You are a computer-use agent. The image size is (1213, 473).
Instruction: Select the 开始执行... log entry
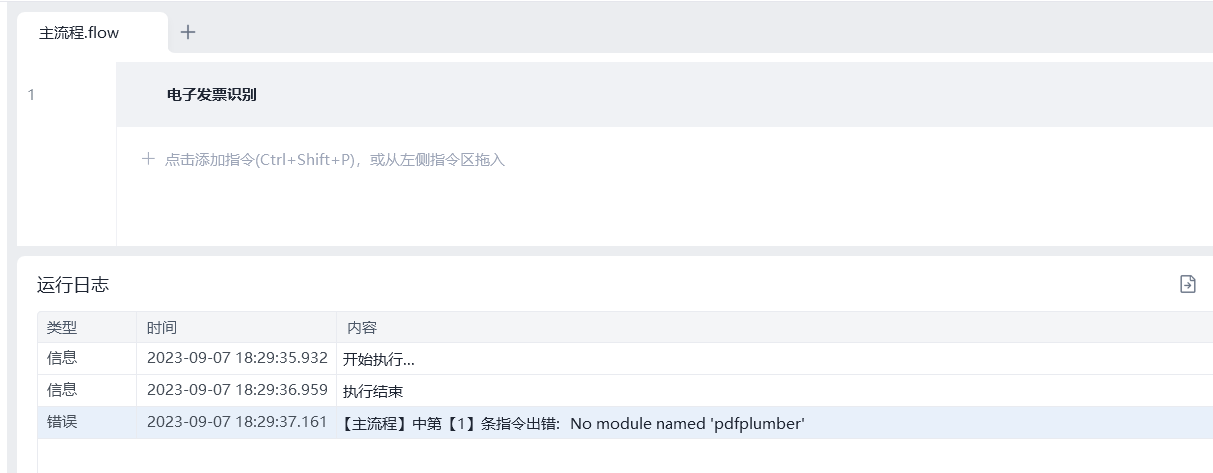[378, 359]
